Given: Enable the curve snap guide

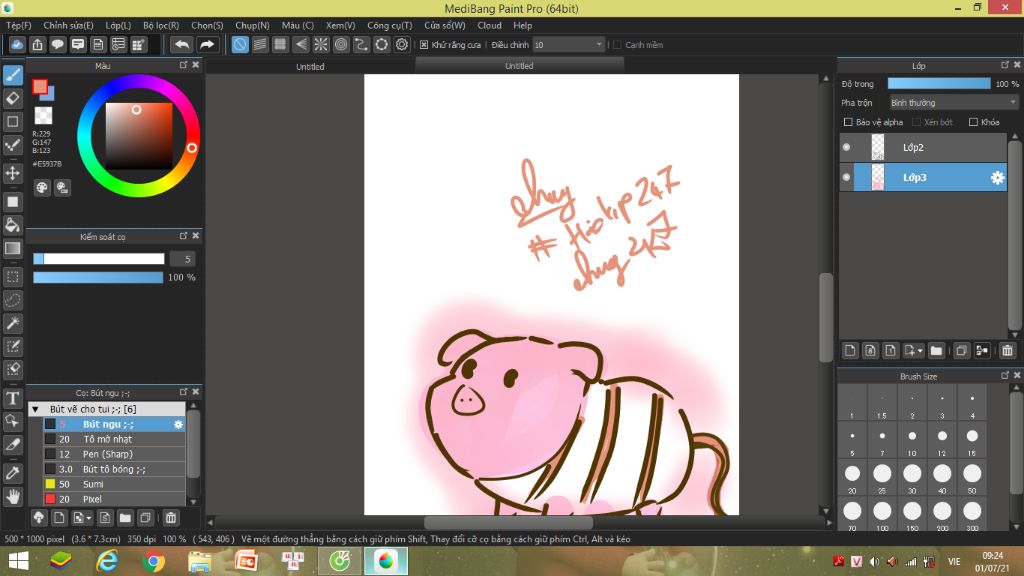Looking at the screenshot, I should click(x=361, y=44).
